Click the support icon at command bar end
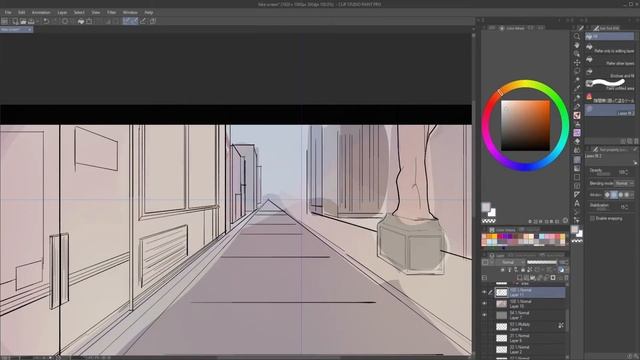Viewport: 640px width, 360px height. coord(153,21)
